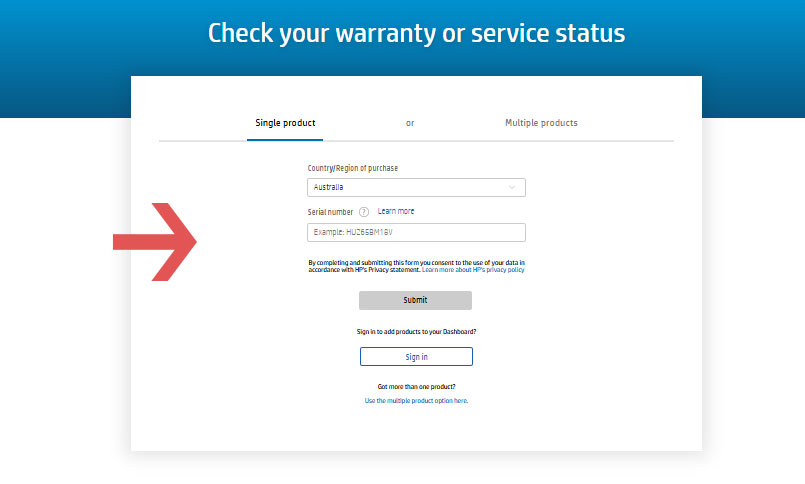Click the 'Check your warranty or service status' heading
Screen dimensions: 805x484
[416, 33]
